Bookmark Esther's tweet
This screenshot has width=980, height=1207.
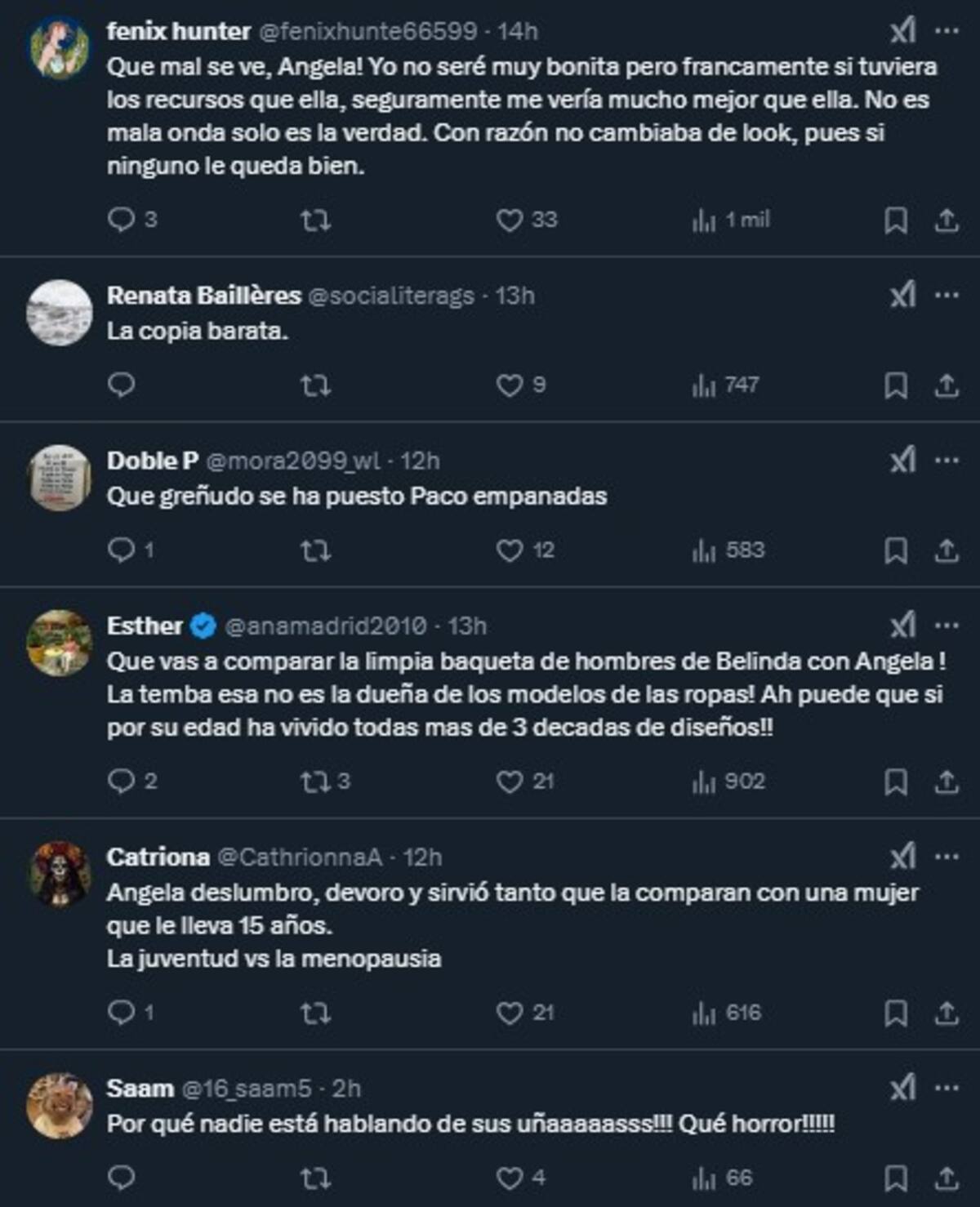coord(895,782)
